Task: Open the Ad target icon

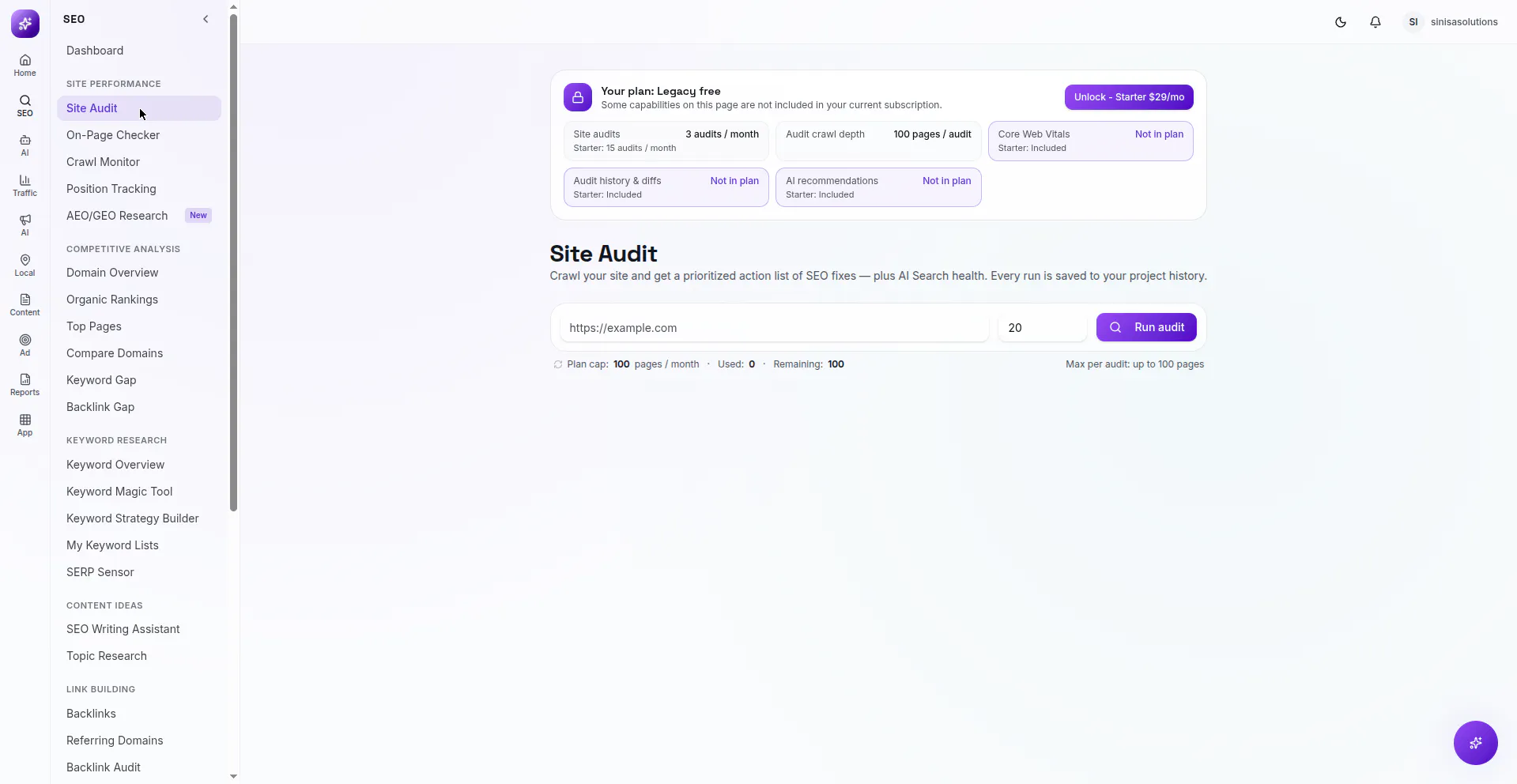Action: pos(25,345)
